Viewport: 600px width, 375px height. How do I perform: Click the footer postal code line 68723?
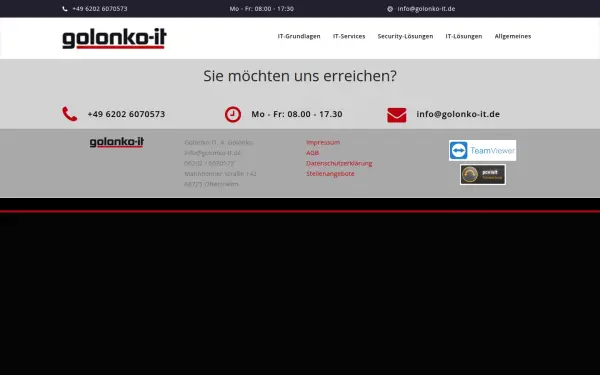point(212,184)
